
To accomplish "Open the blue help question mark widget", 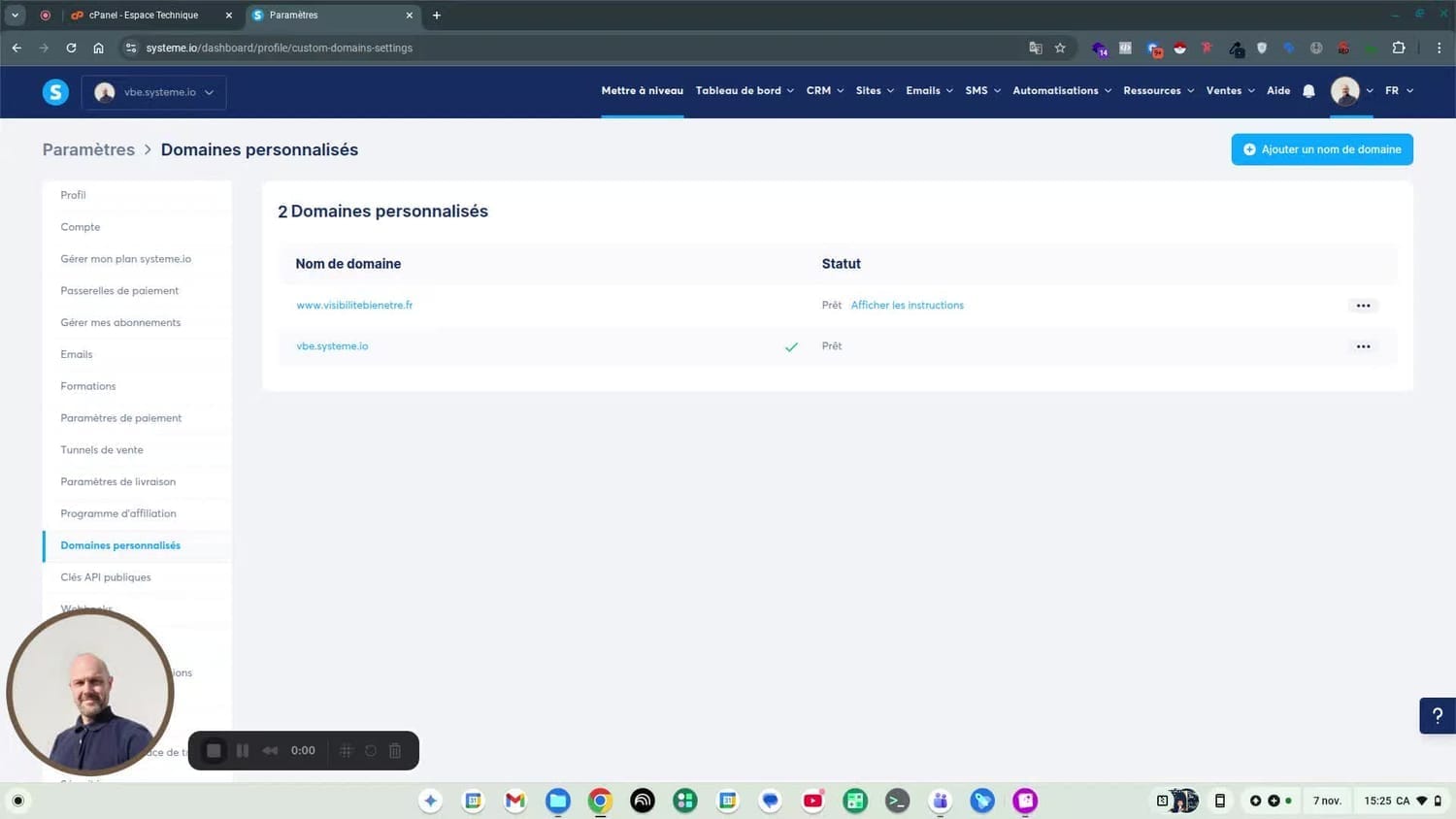I will point(1437,716).
